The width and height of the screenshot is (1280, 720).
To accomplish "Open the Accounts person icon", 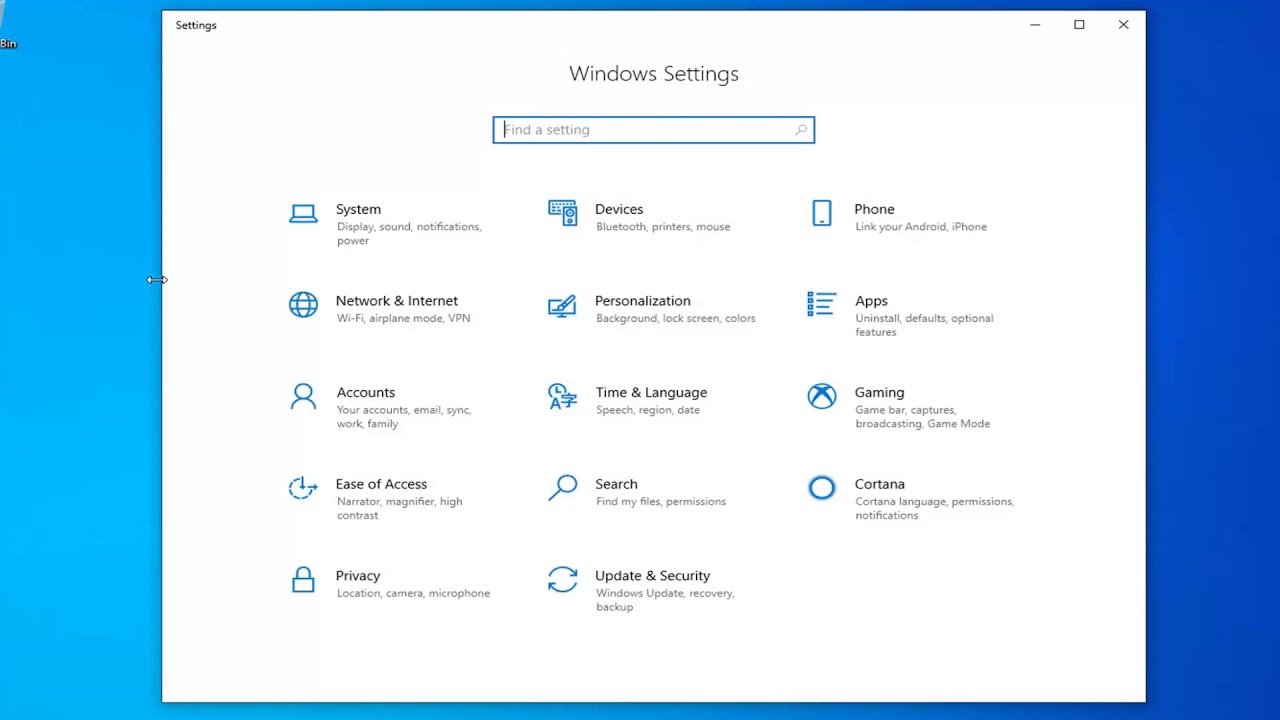I will 303,397.
